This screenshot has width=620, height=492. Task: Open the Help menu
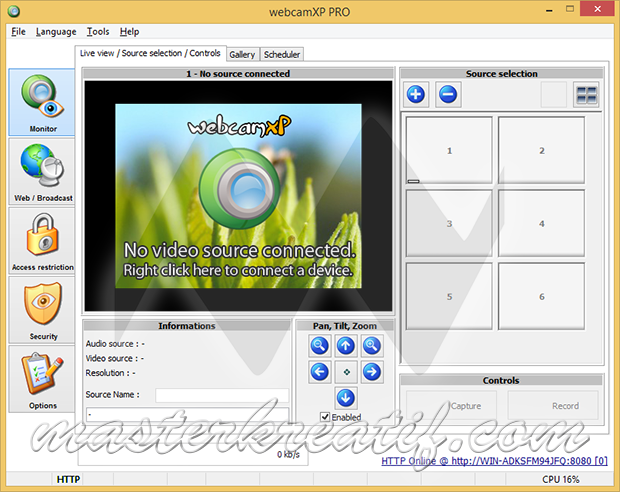129,32
